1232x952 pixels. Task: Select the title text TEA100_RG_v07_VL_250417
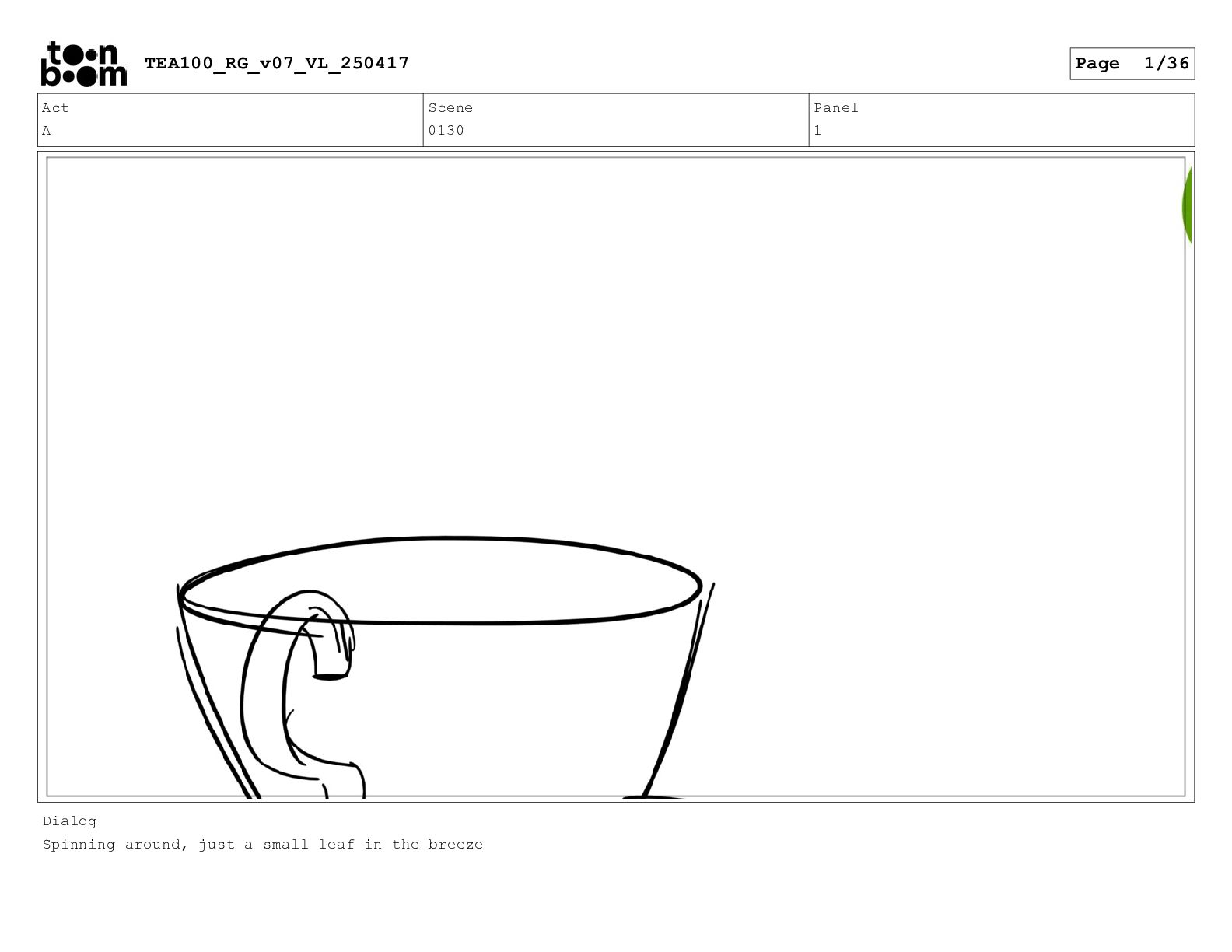tap(277, 63)
